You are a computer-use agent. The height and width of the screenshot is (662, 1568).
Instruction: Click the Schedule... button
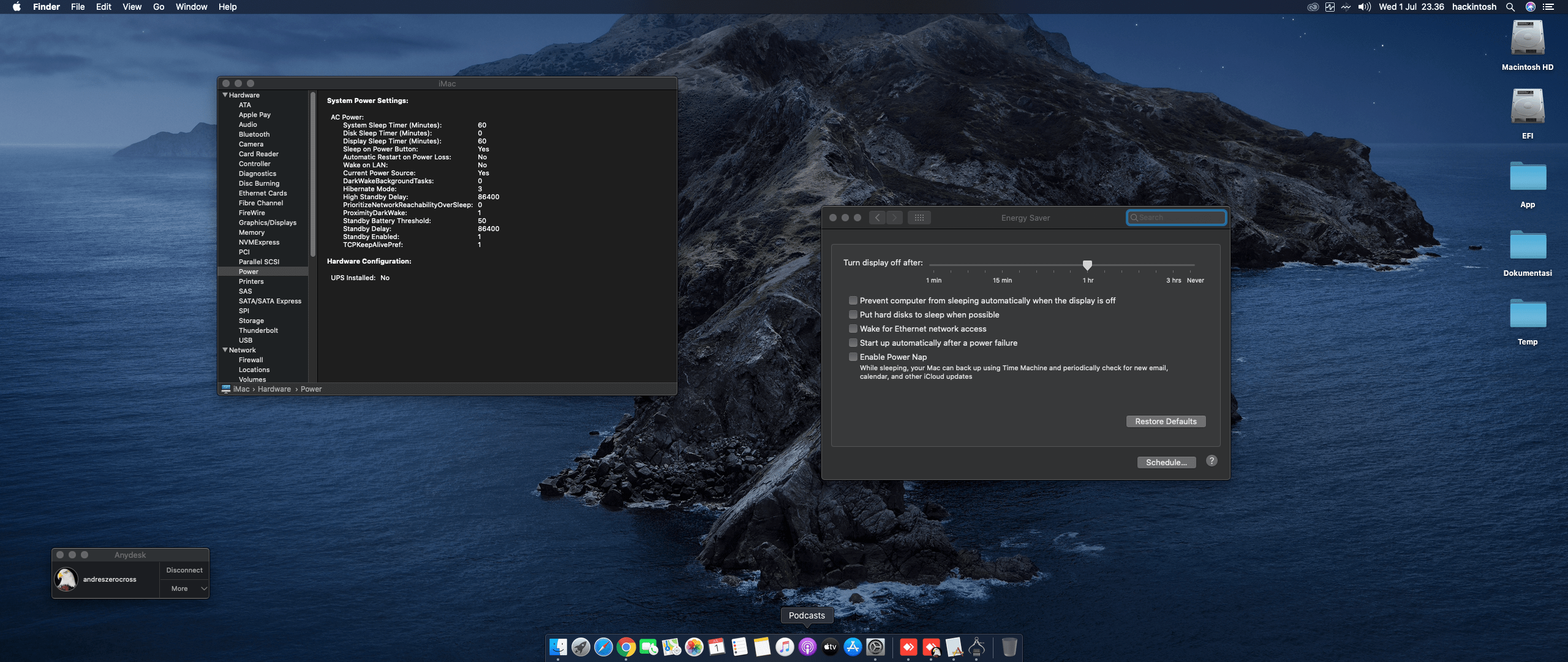(x=1166, y=462)
